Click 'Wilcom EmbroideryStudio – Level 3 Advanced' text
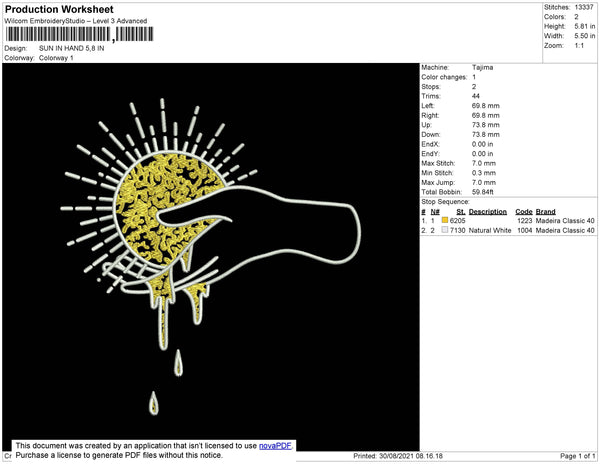The image size is (600, 464). (76, 21)
